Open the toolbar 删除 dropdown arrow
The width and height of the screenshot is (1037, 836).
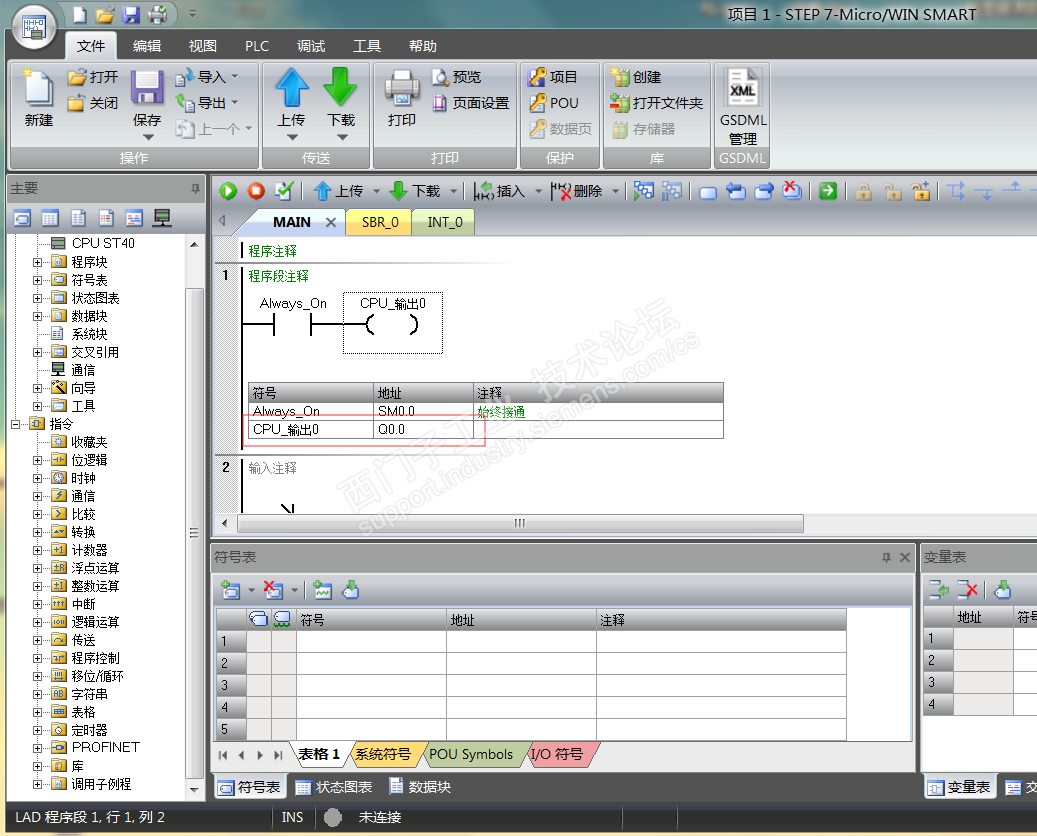coord(615,191)
